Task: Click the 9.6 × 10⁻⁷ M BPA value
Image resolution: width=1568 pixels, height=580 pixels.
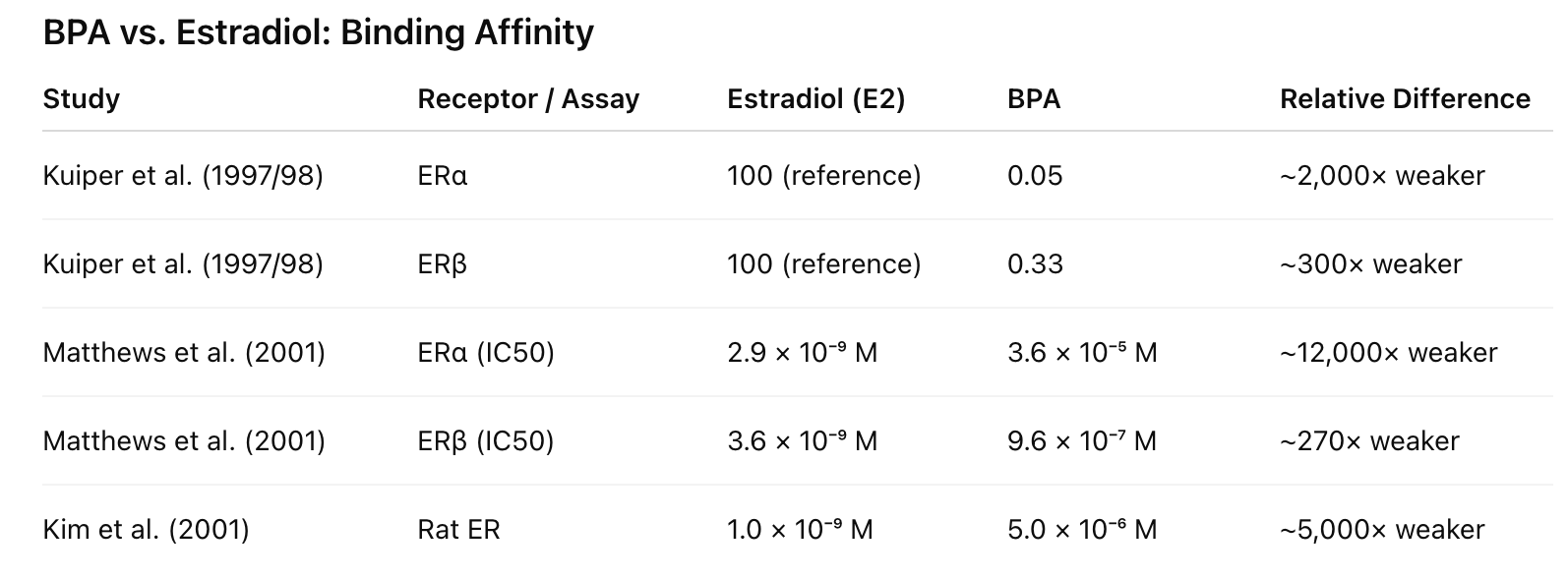Action: [1082, 441]
